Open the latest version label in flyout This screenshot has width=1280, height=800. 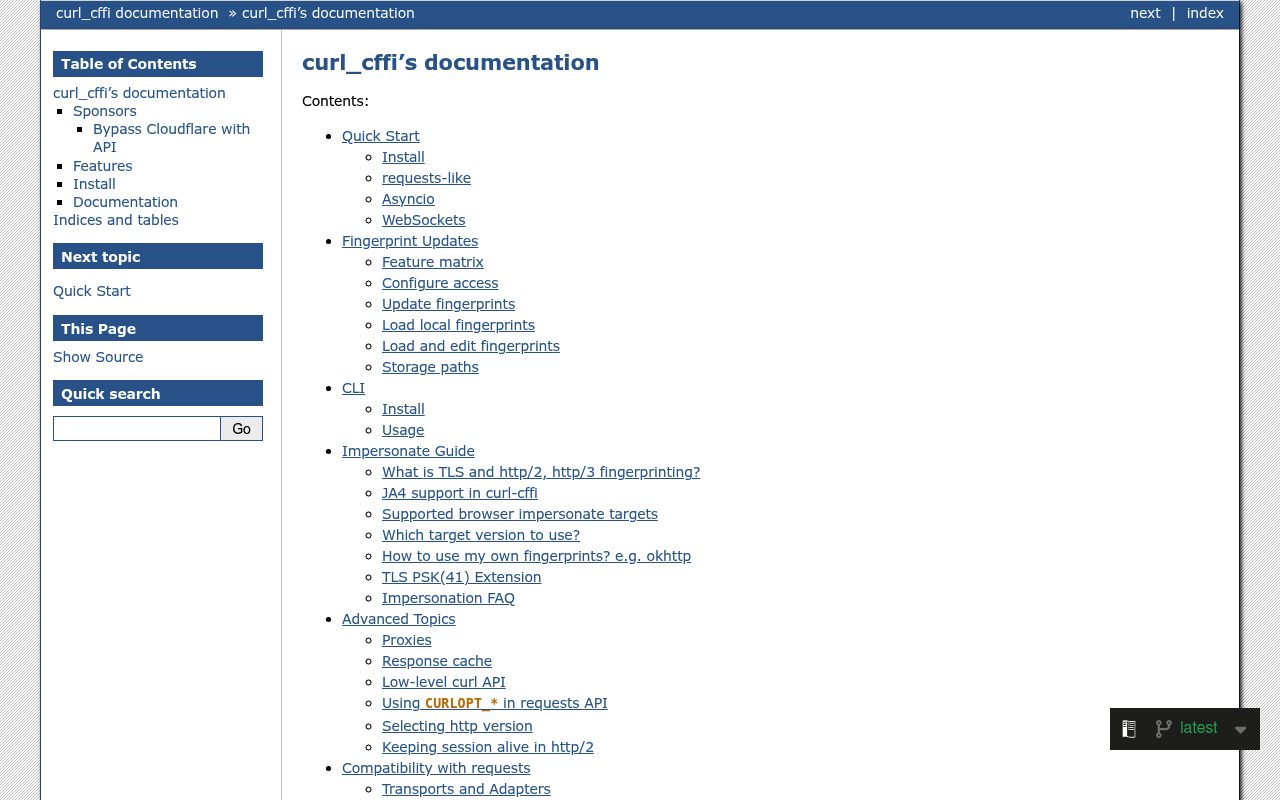pyautogui.click(x=1198, y=728)
